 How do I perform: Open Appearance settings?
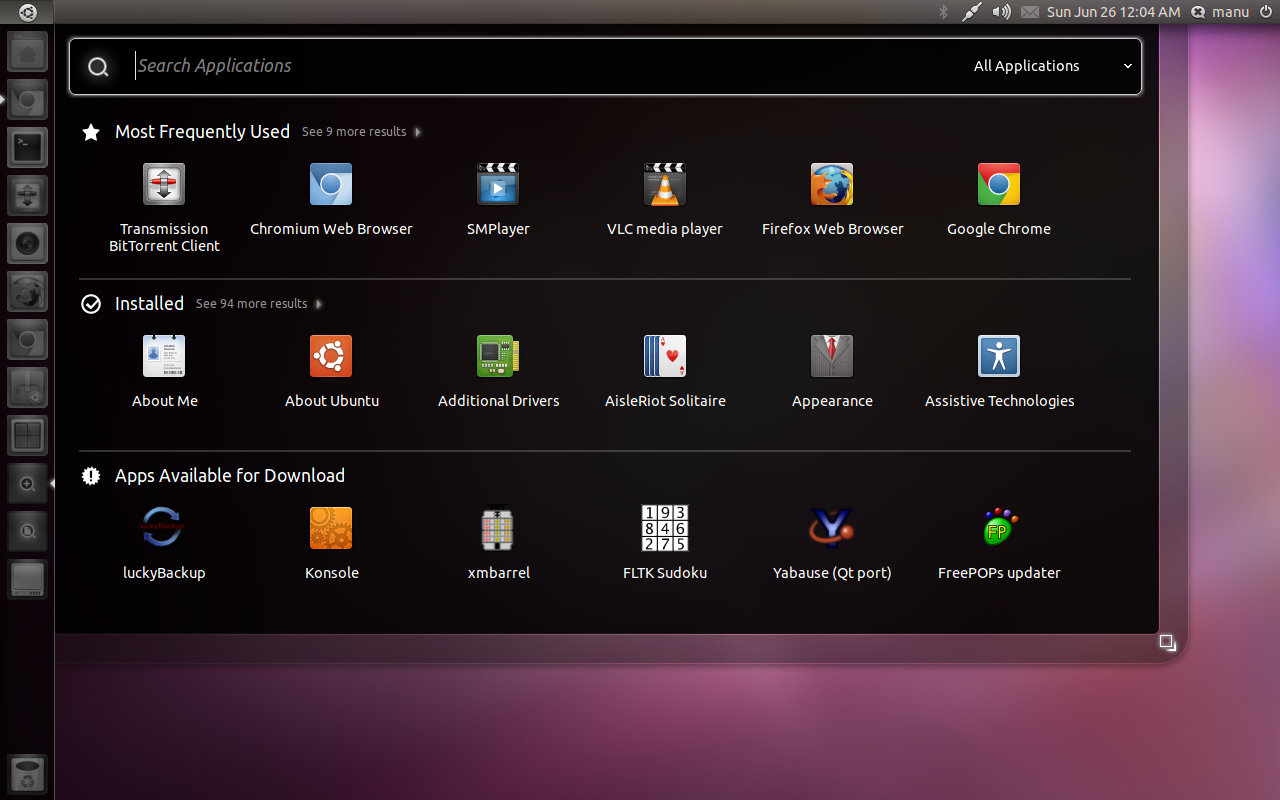click(832, 372)
